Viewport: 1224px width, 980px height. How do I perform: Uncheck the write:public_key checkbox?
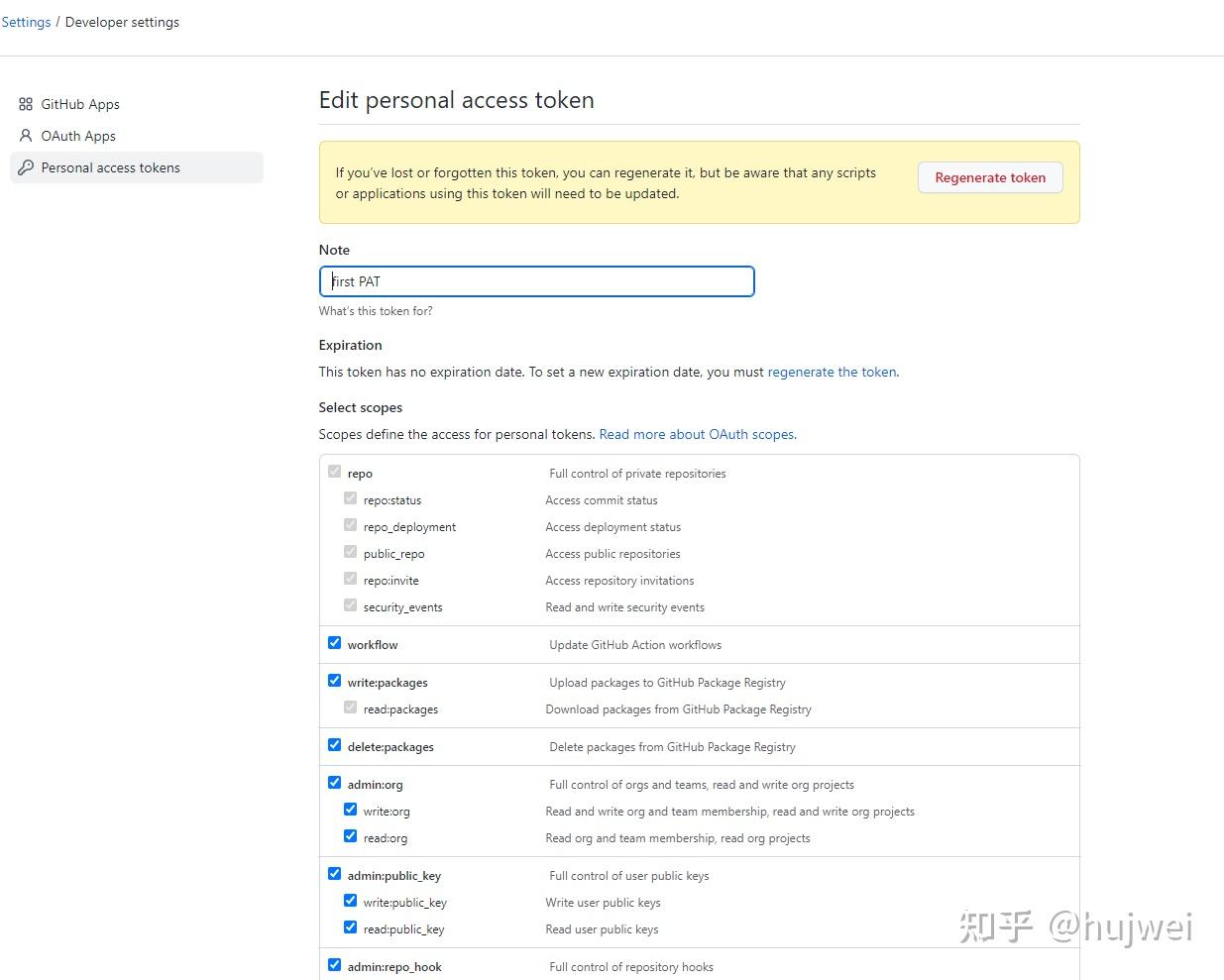(x=350, y=900)
